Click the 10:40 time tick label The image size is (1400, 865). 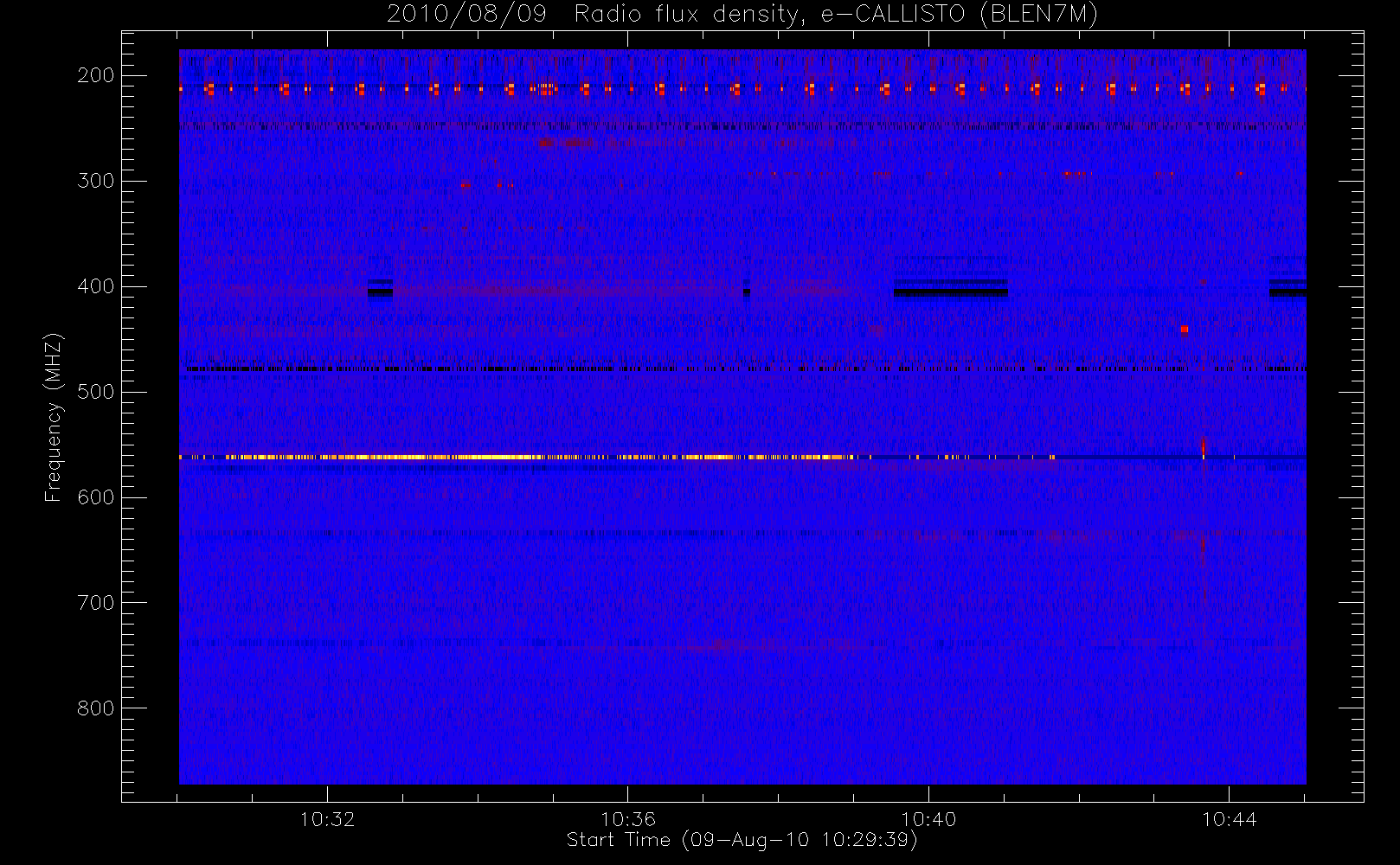click(x=928, y=819)
